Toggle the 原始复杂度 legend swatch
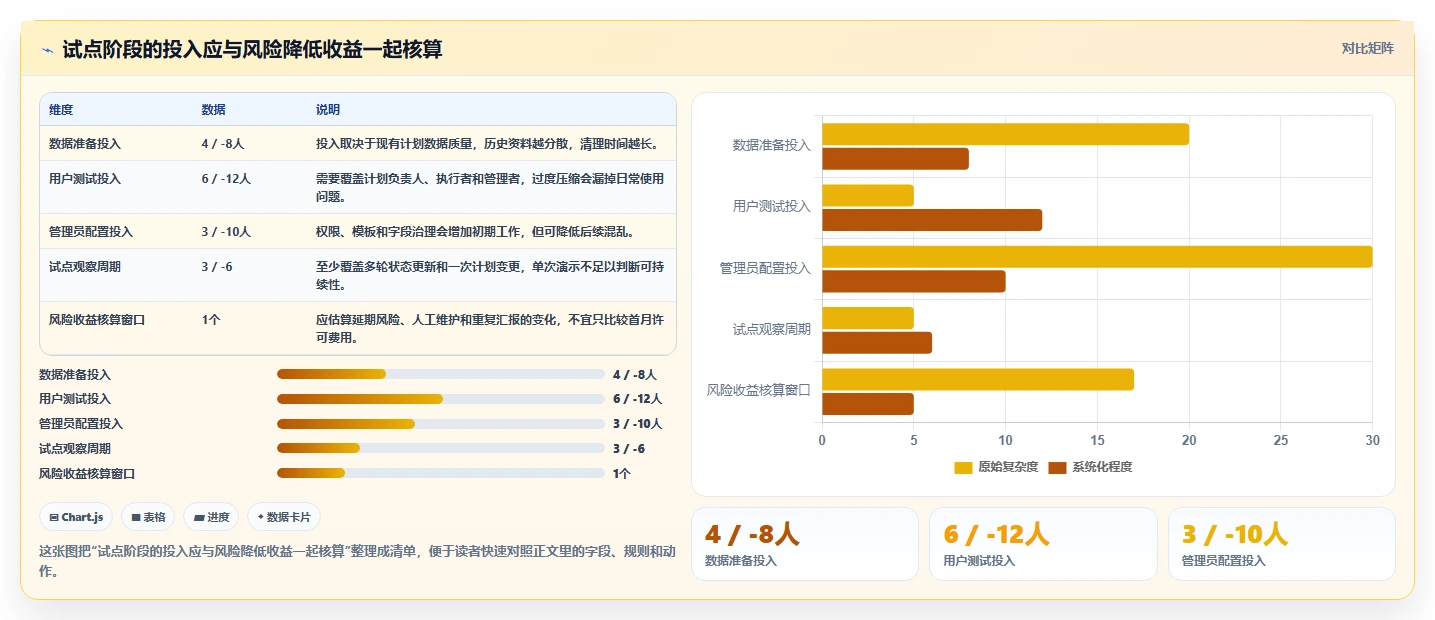Viewport: 1435px width, 620px height. coord(963,467)
